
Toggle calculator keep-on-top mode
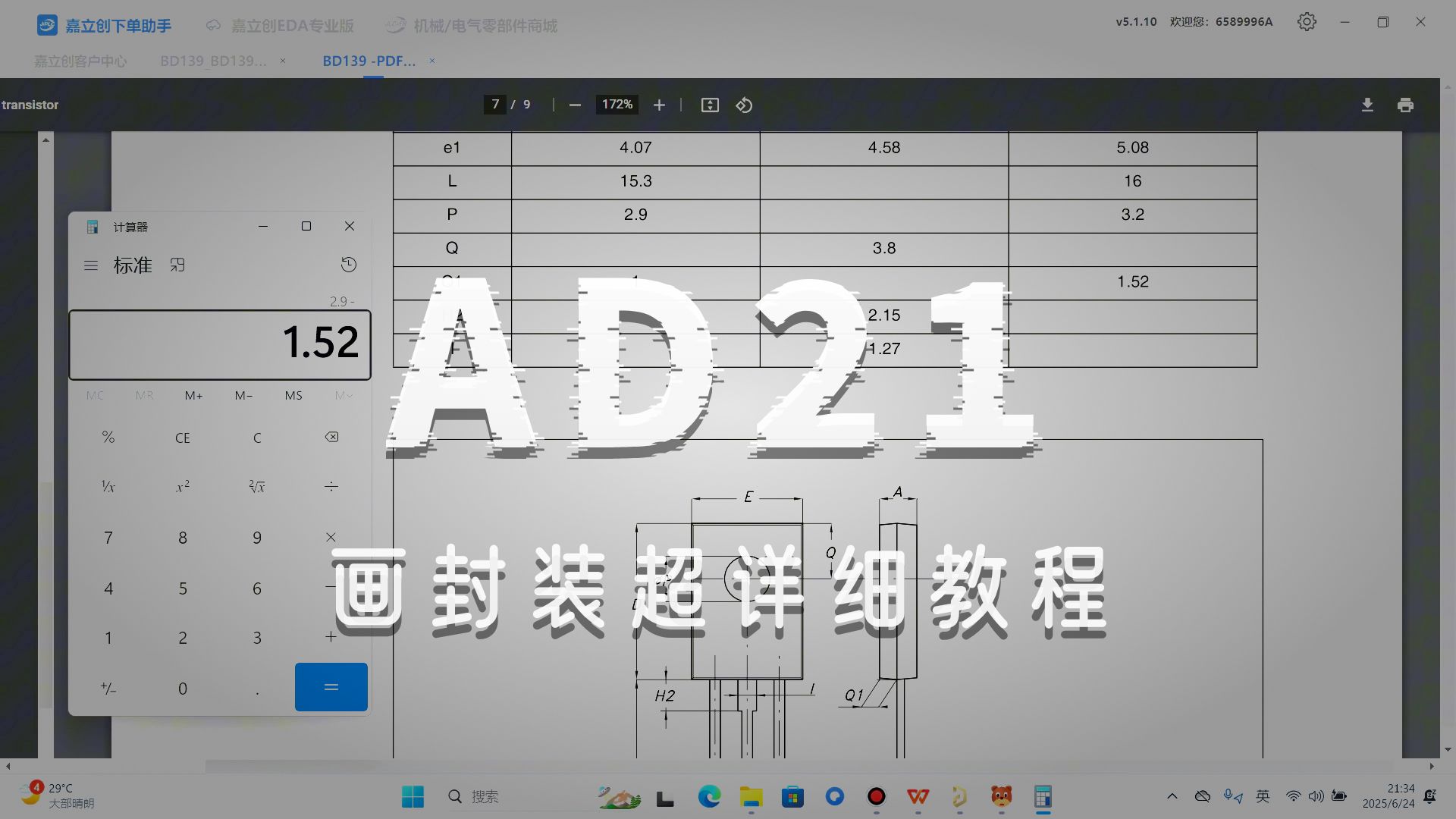tap(177, 265)
